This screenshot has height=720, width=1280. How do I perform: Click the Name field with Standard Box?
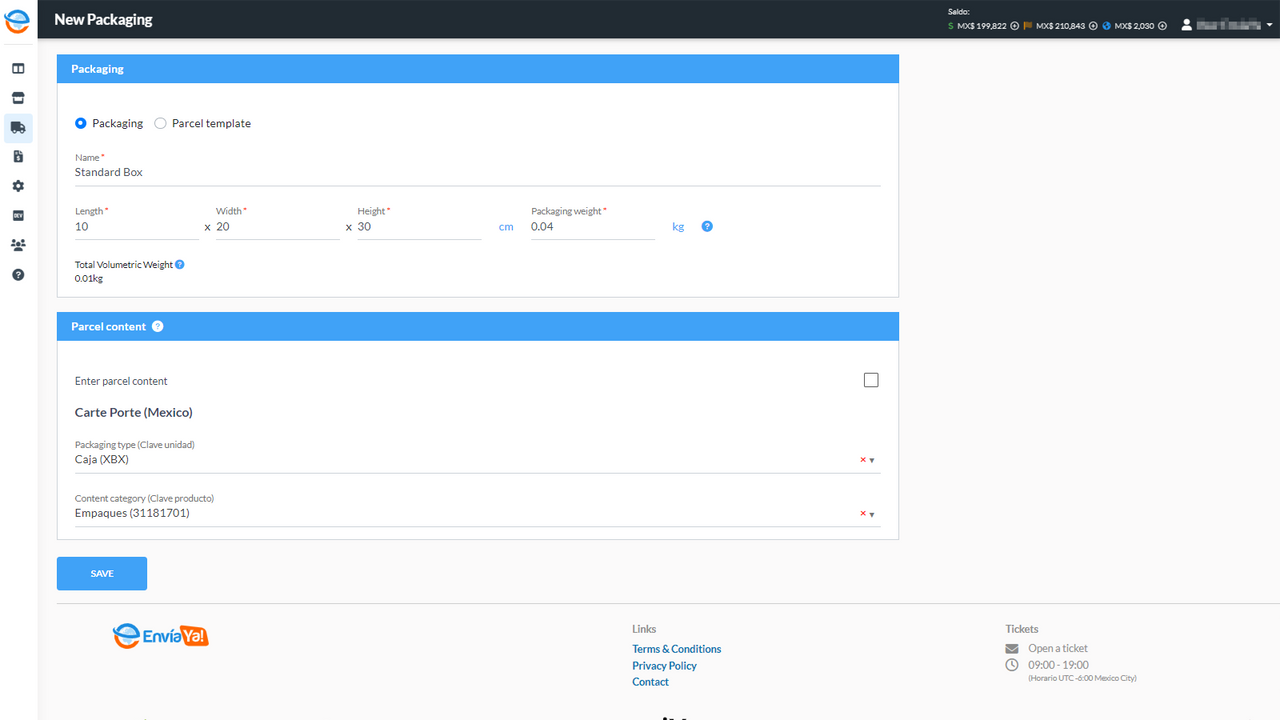click(478, 173)
